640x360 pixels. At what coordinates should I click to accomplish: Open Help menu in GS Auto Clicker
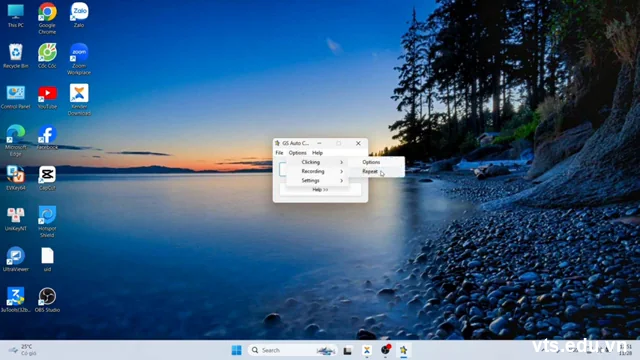pos(318,153)
